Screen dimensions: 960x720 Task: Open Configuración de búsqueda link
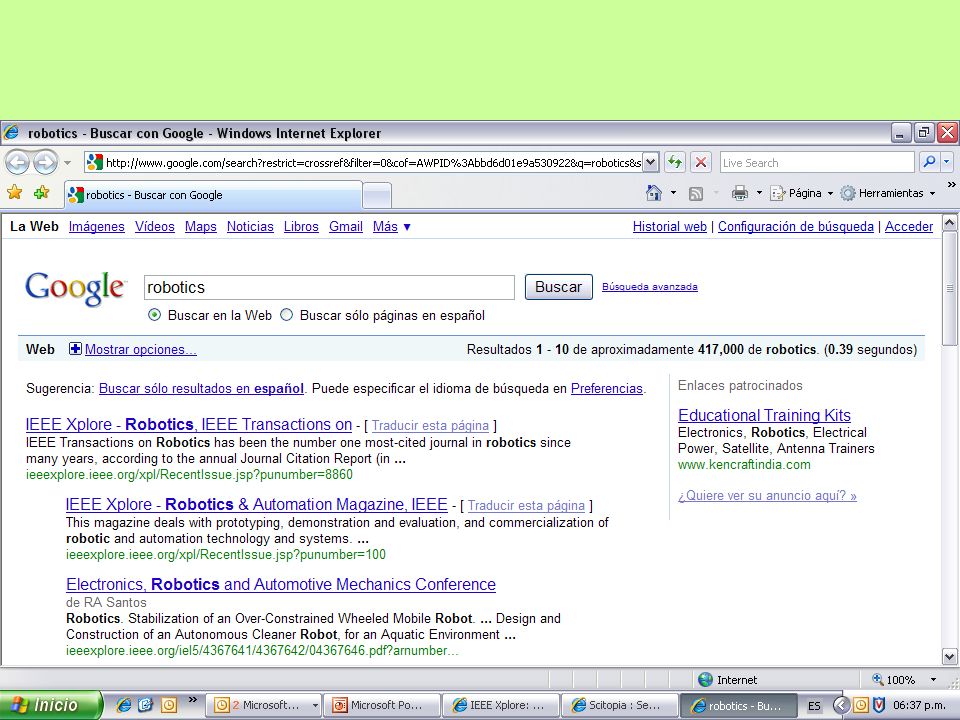click(796, 227)
